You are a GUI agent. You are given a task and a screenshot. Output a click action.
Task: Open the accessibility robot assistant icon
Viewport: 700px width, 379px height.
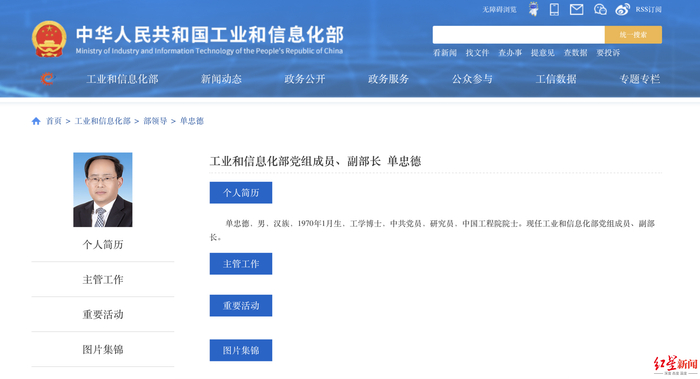533,9
